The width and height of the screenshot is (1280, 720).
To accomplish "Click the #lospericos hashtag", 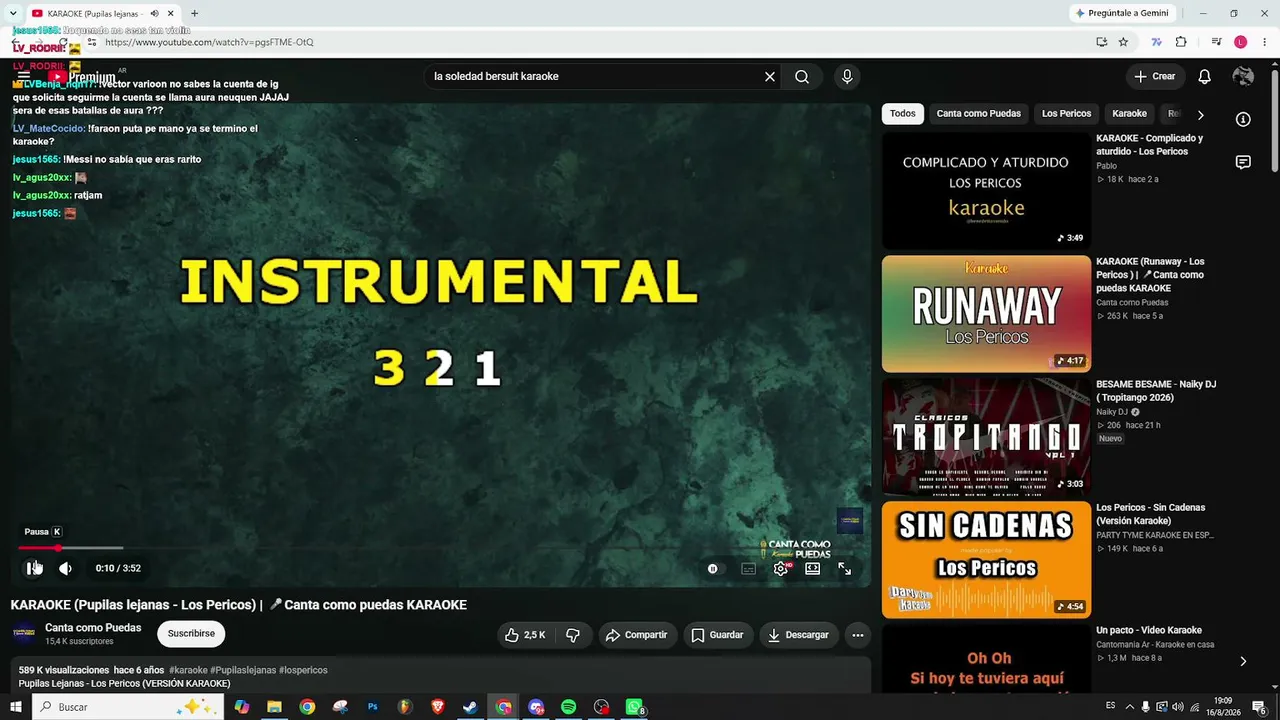I will (x=303, y=670).
